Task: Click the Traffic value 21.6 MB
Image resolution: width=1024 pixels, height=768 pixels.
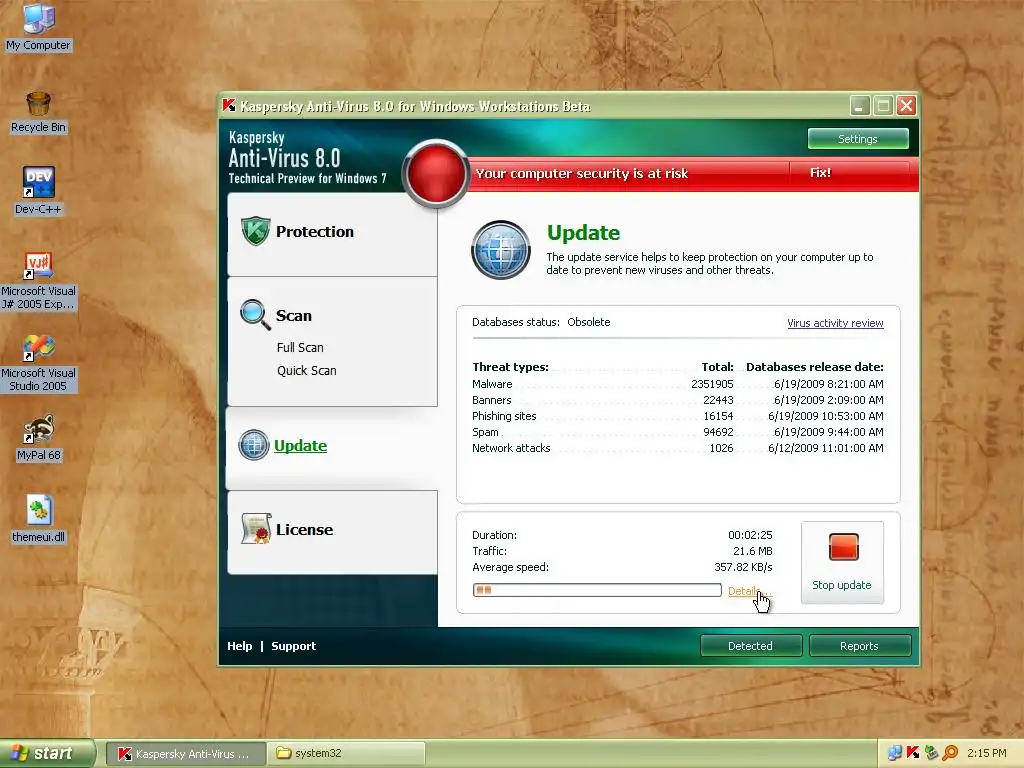Action: click(x=752, y=551)
